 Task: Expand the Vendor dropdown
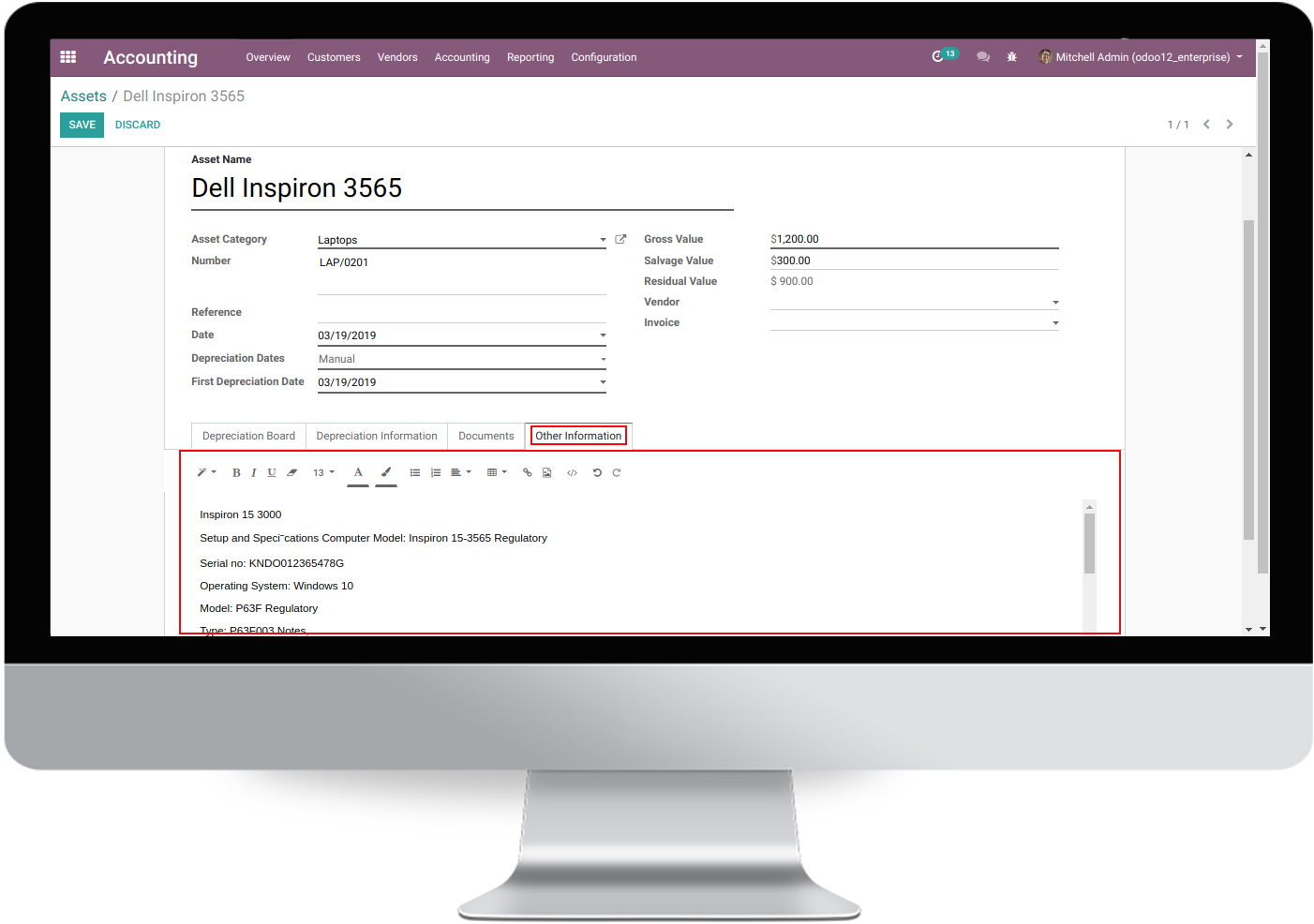click(x=1055, y=303)
